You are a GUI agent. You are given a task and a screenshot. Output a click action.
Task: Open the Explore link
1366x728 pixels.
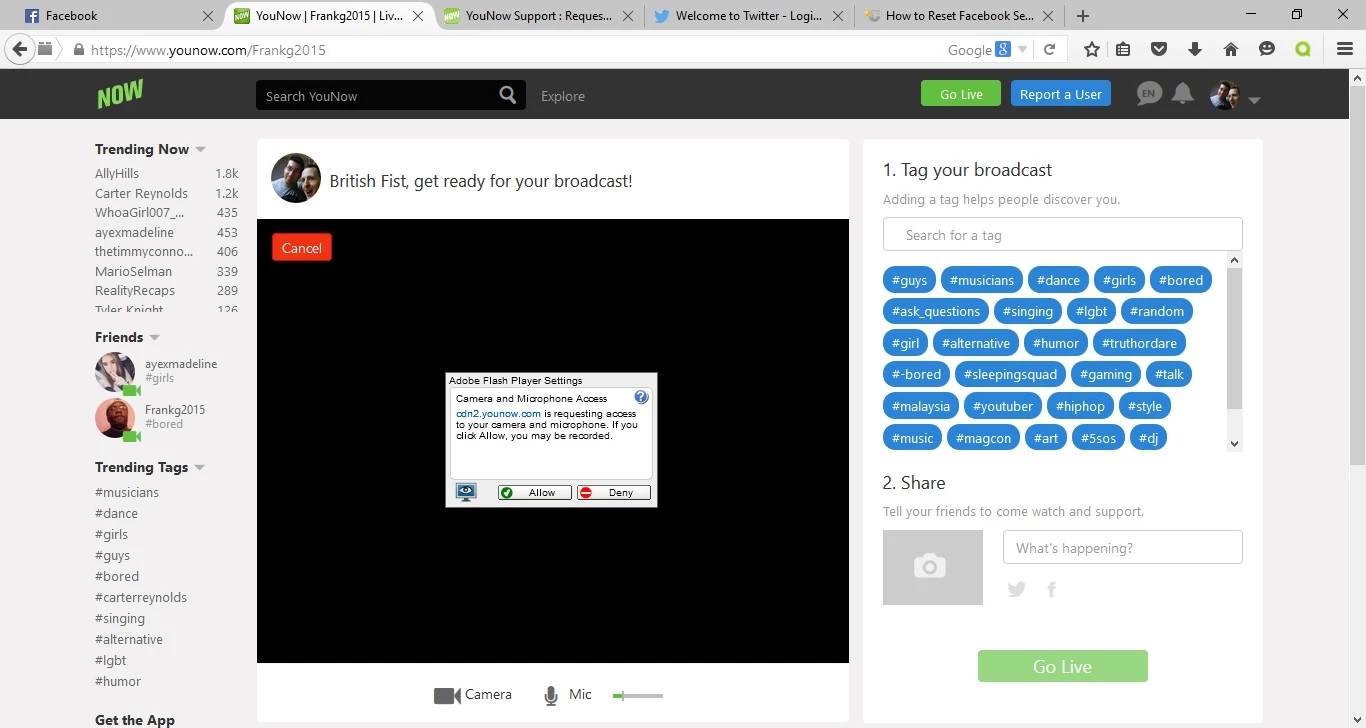563,96
